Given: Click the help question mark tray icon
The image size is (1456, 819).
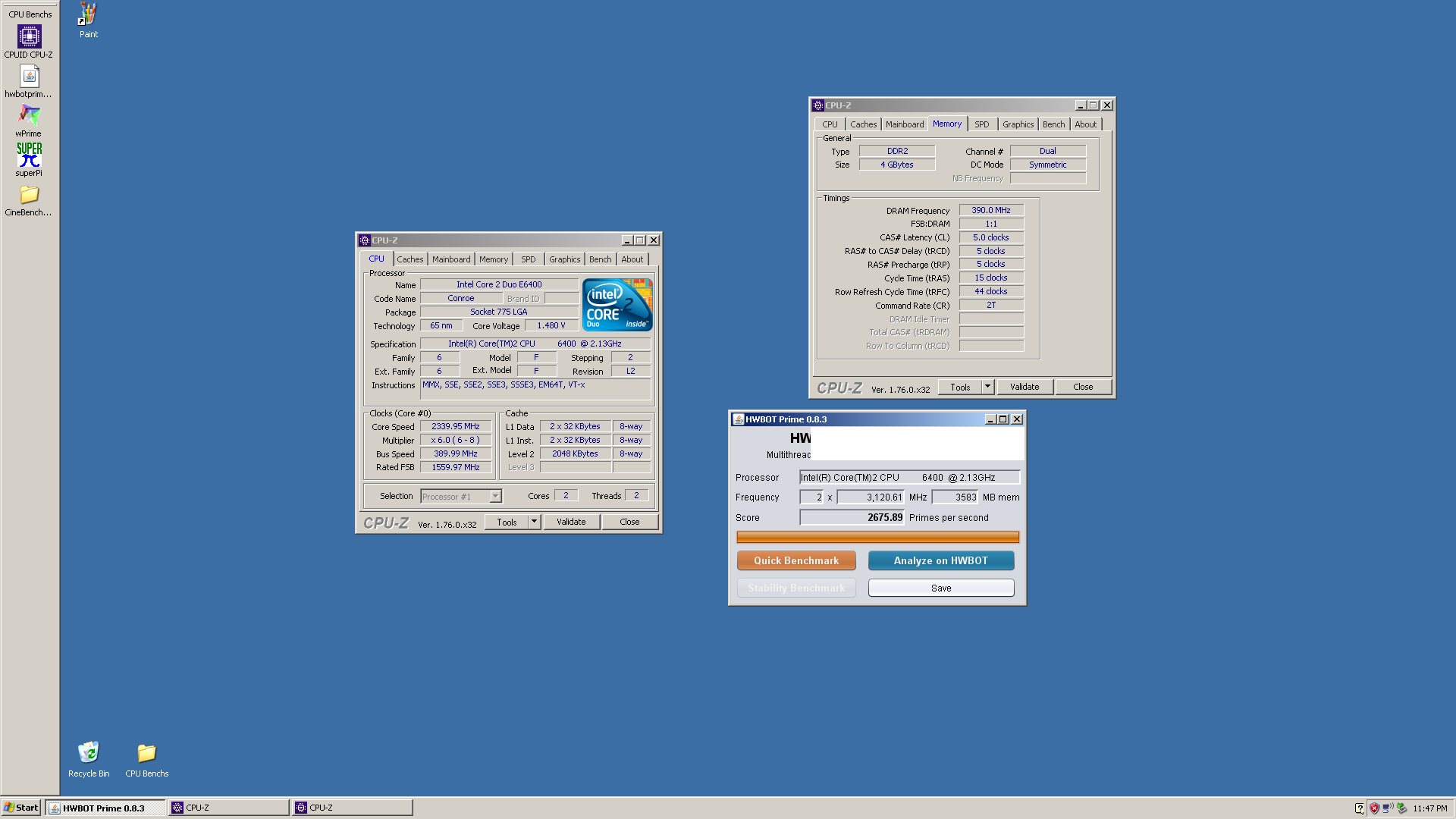Looking at the screenshot, I should (x=1360, y=808).
